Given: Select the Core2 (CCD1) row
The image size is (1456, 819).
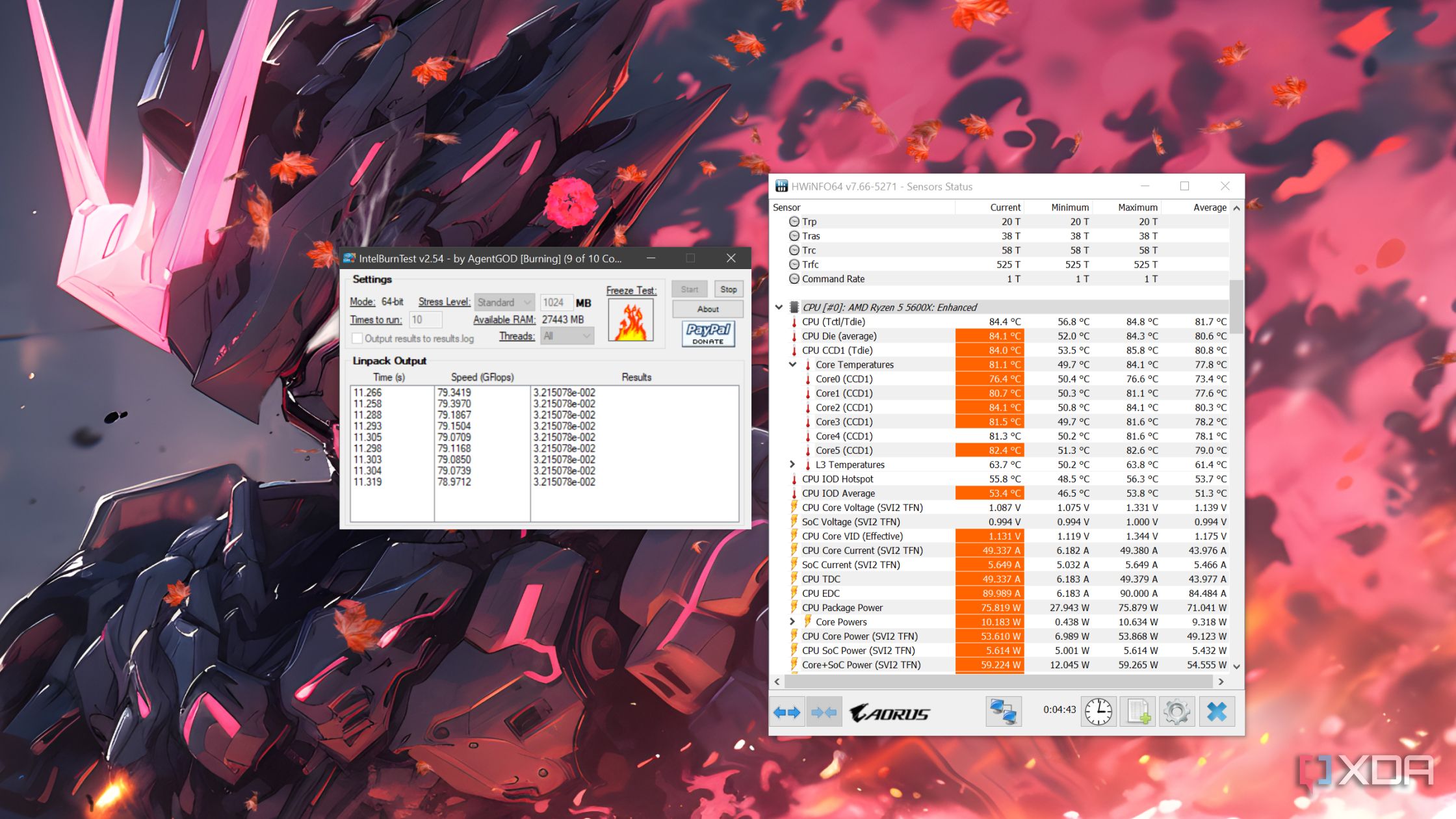Looking at the screenshot, I should coord(1000,408).
